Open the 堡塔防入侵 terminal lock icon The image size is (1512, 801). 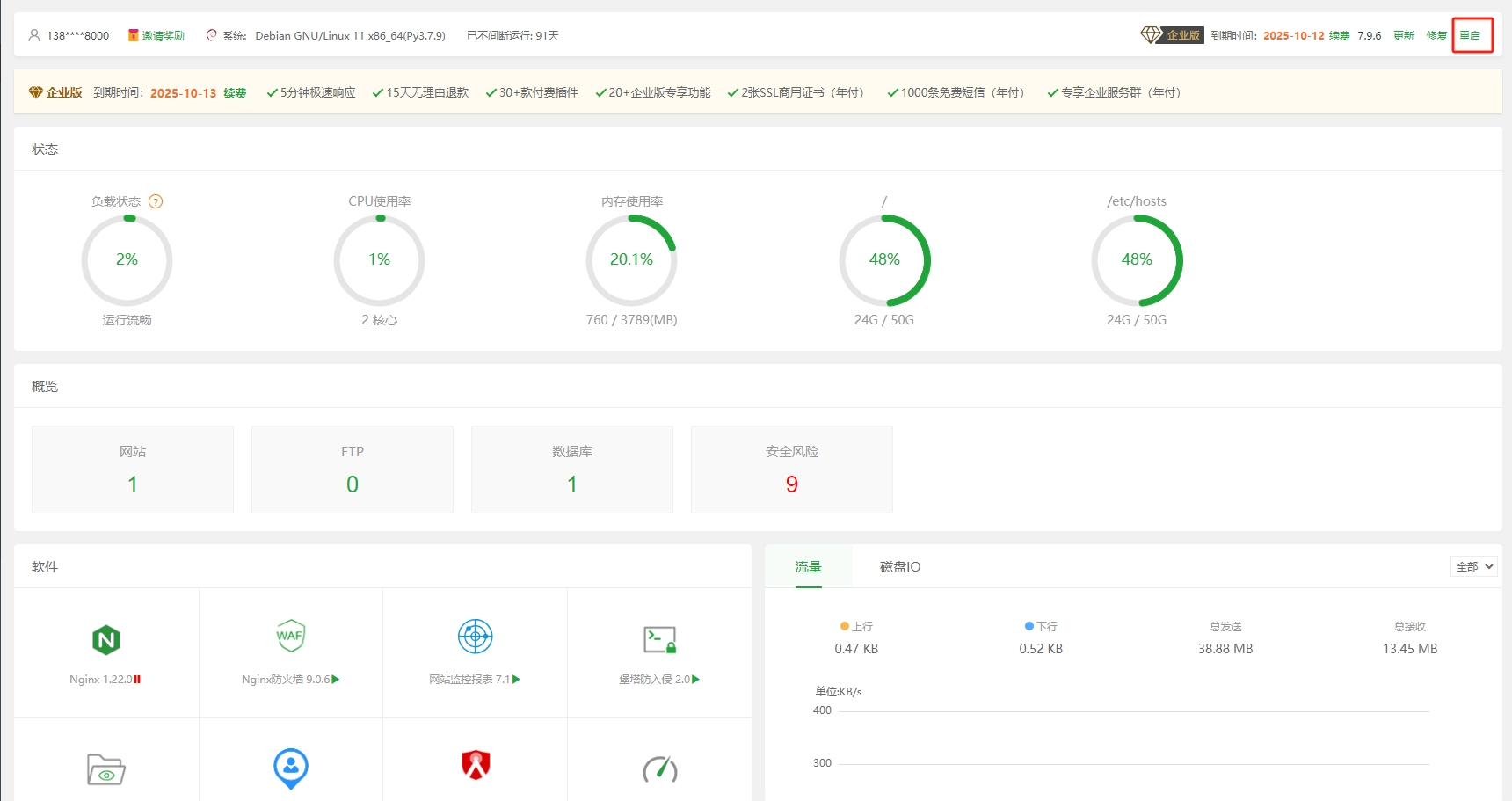tap(659, 639)
